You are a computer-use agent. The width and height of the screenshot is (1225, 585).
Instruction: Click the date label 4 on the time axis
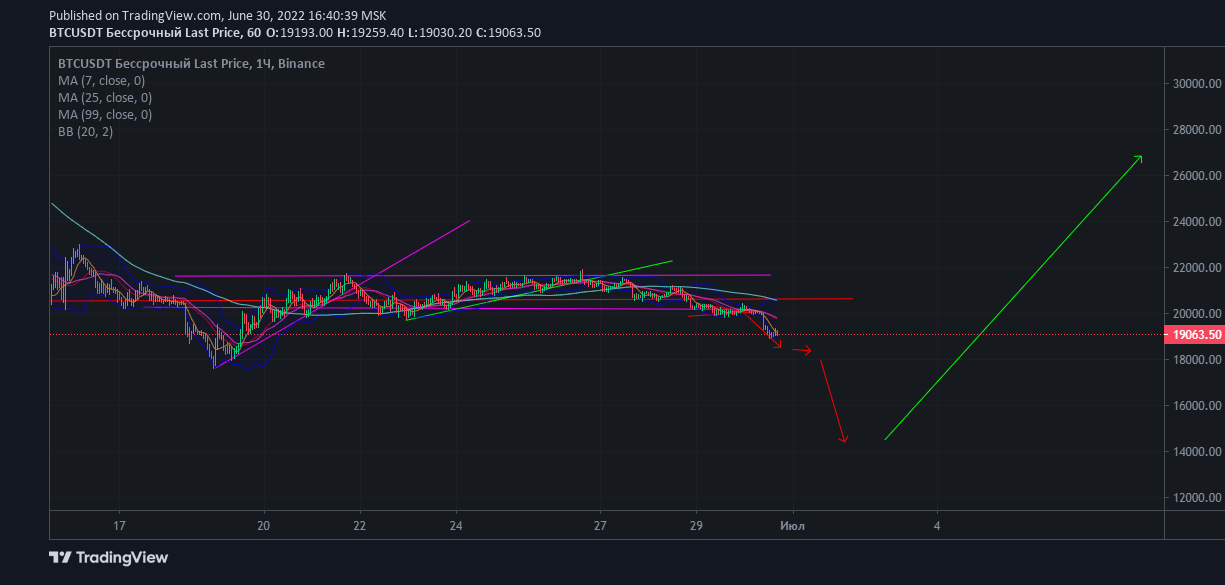[x=937, y=525]
